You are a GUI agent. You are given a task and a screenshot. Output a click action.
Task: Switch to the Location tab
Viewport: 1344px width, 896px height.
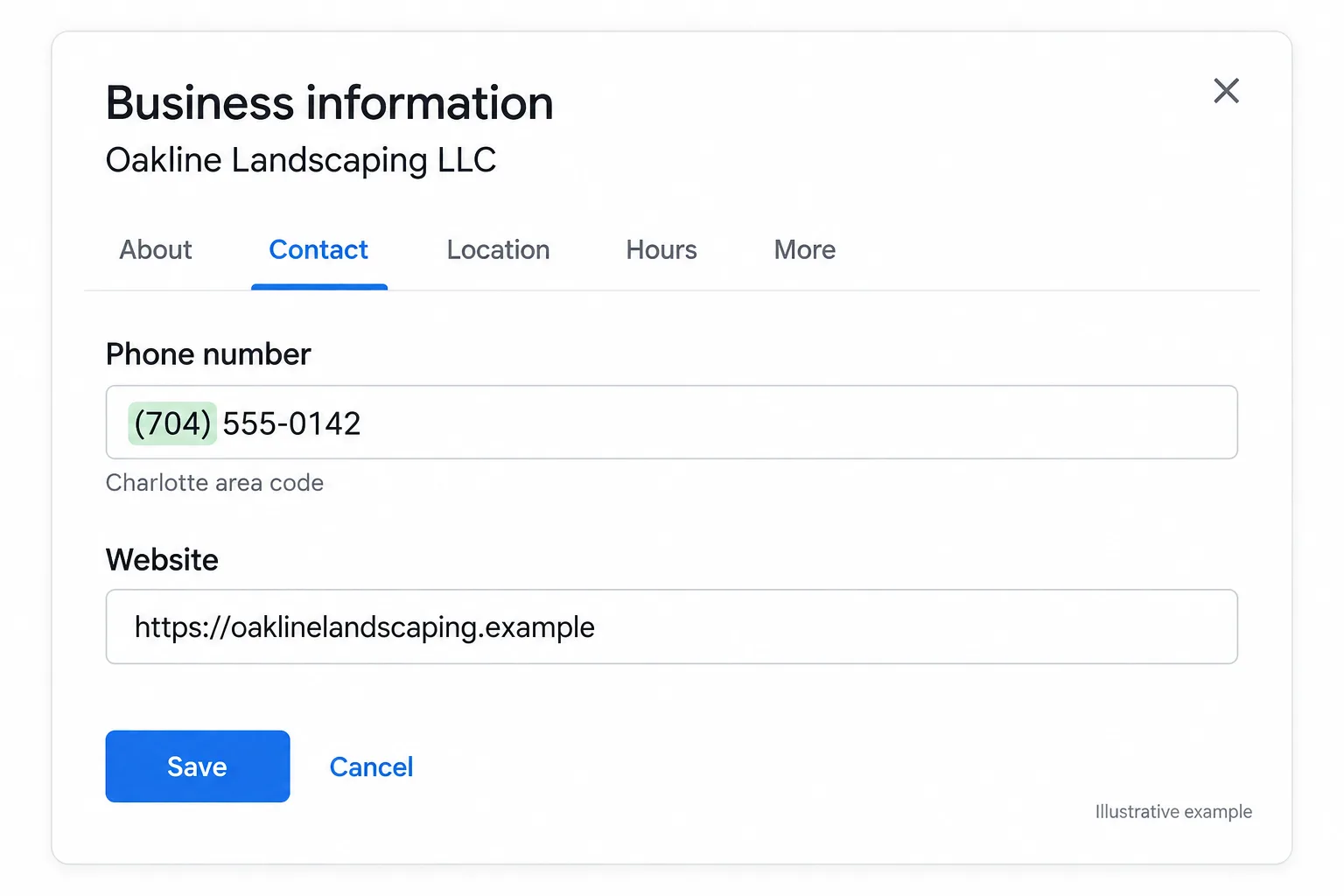click(498, 250)
